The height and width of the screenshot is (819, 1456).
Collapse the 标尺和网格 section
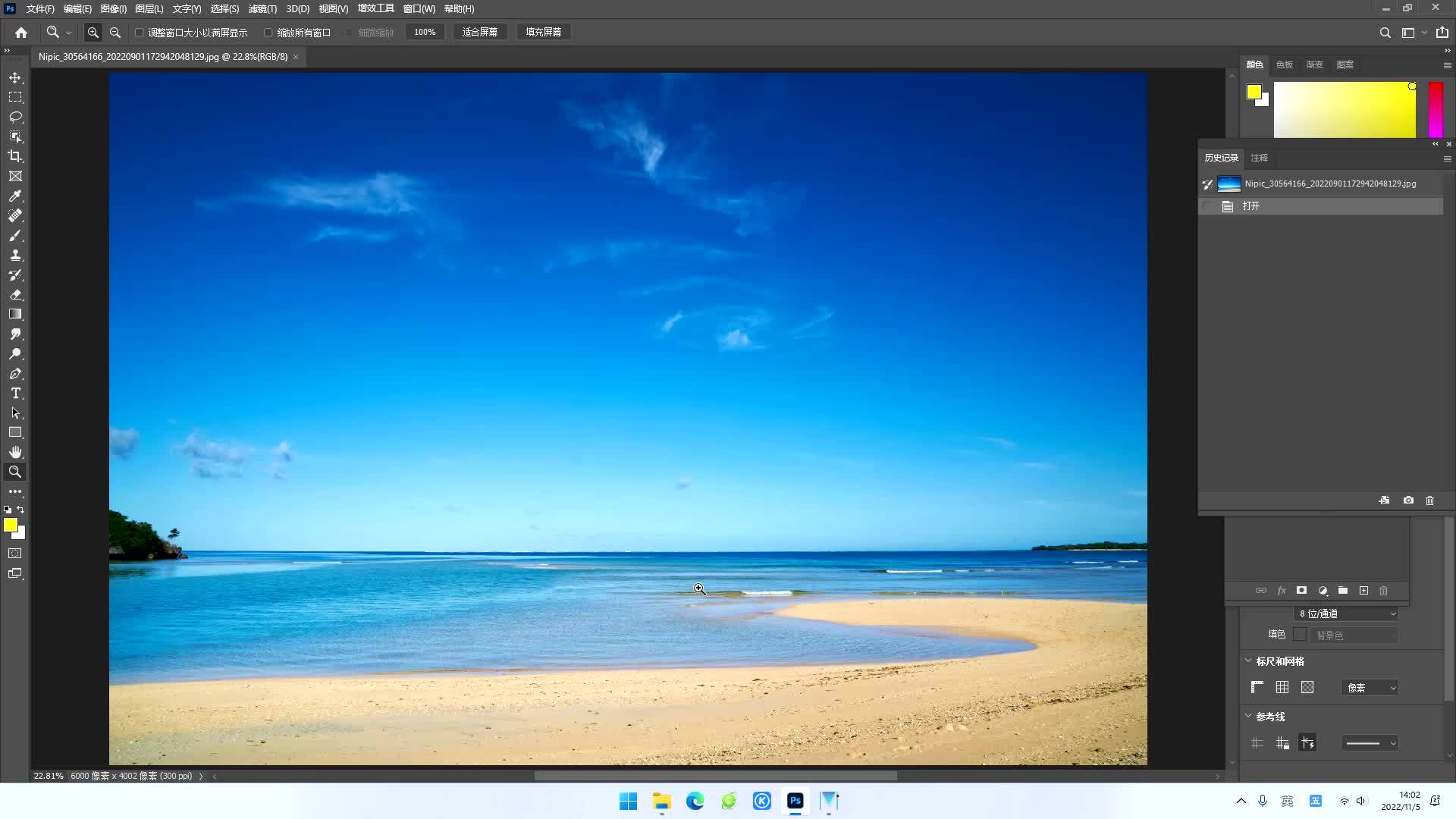pyautogui.click(x=1248, y=661)
